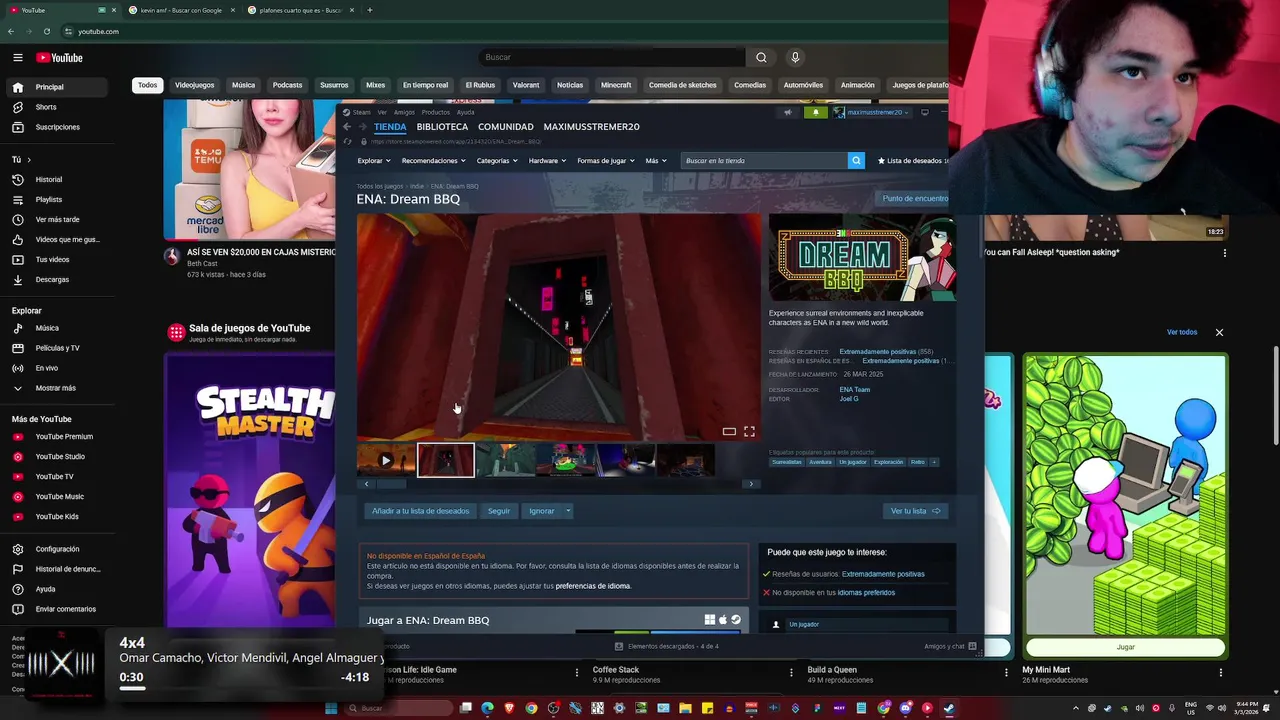Click Steam icon in Windows taskbar

coord(949,708)
